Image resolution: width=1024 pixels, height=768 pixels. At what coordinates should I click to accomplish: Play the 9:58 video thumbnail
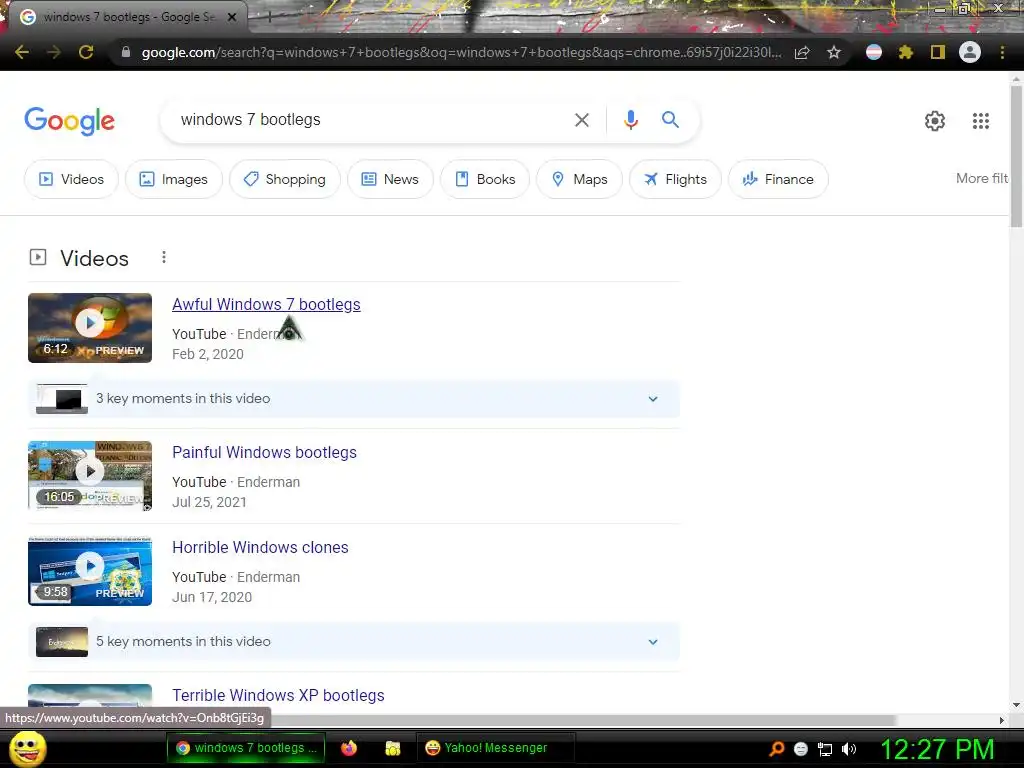(x=90, y=571)
